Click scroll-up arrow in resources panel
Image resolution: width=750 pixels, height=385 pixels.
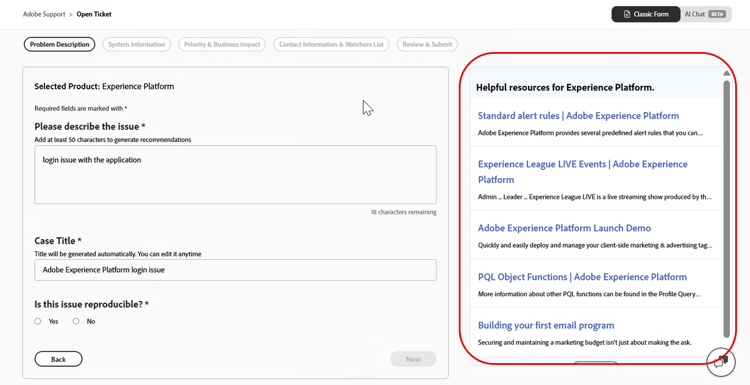(727, 73)
